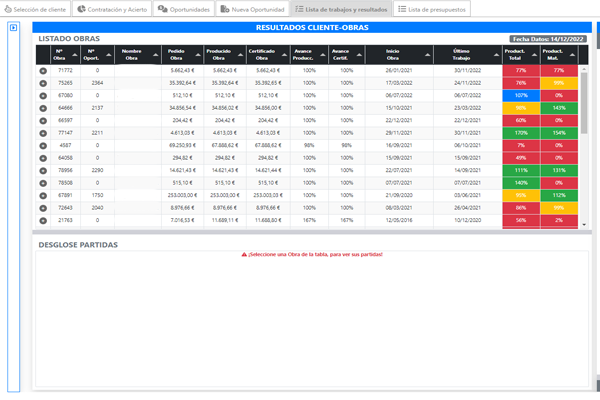Expand row details for obra 71772

[43, 71]
